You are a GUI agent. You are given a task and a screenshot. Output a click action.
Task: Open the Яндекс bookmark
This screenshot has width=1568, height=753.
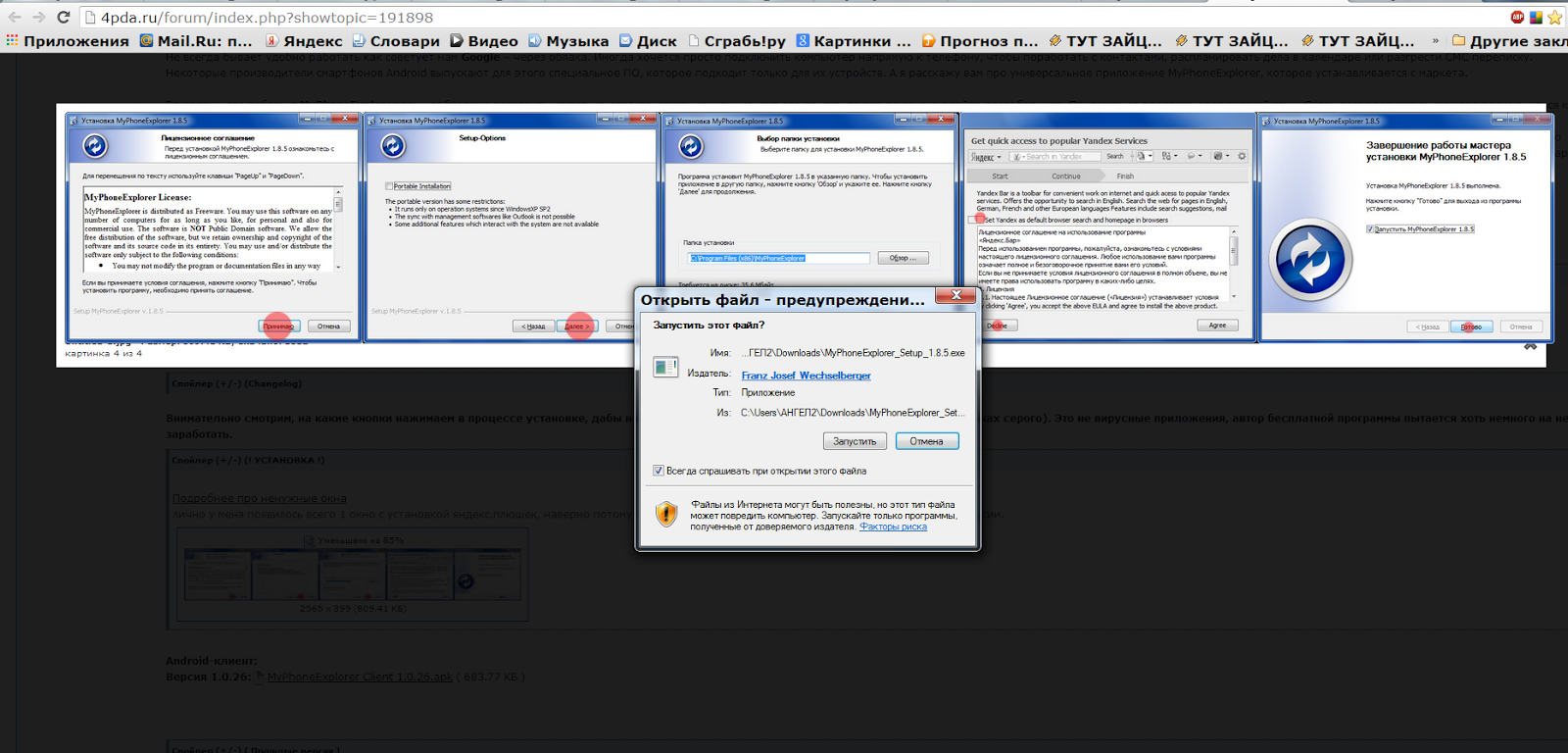305,41
